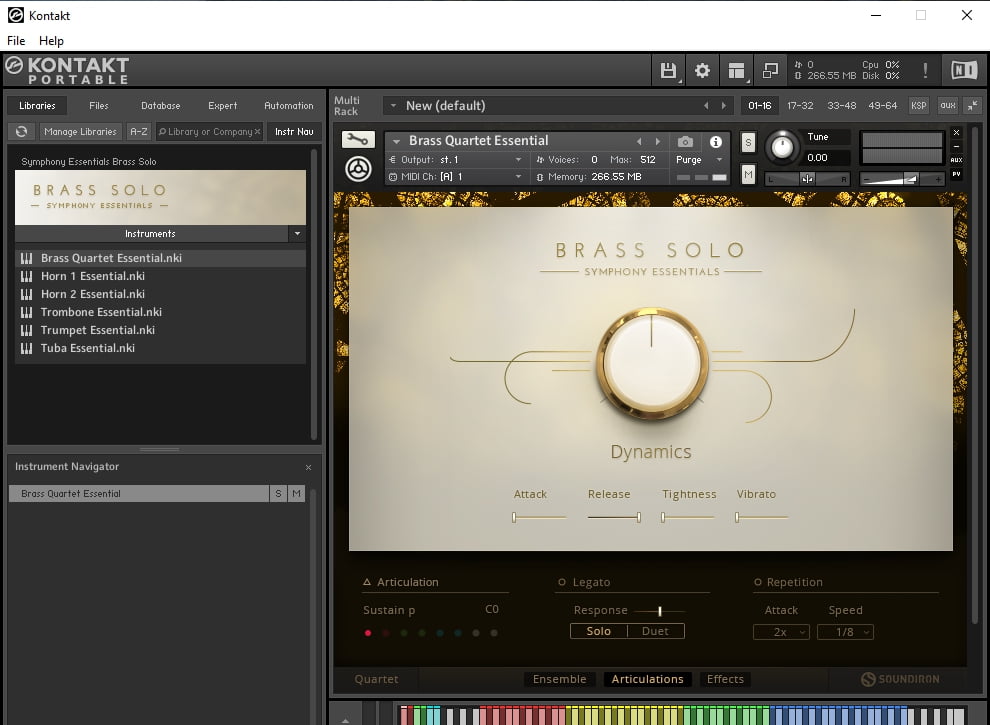Click the Tune knob
Viewport: 990px width, 725px height.
click(x=782, y=147)
